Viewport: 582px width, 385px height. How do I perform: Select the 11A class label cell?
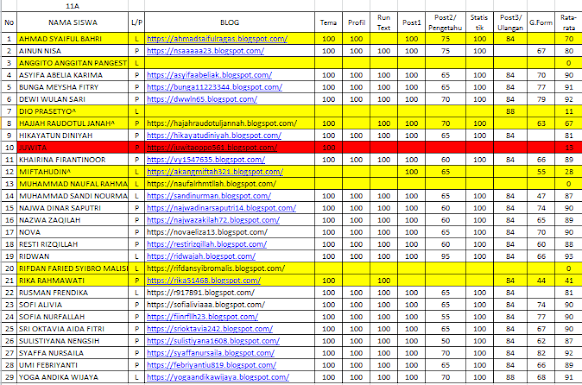click(x=73, y=6)
